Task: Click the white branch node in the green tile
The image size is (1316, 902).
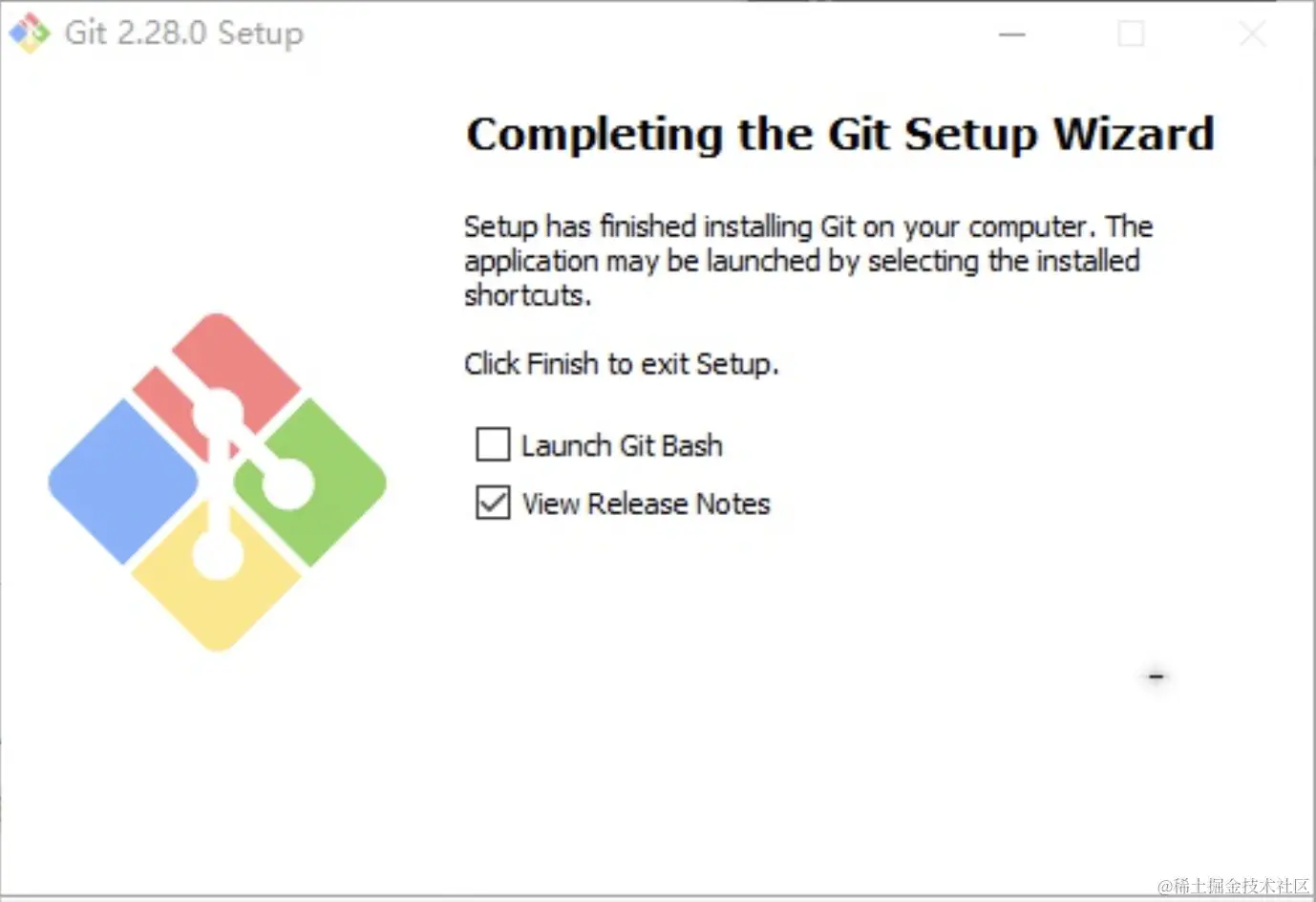Action: coord(287,483)
